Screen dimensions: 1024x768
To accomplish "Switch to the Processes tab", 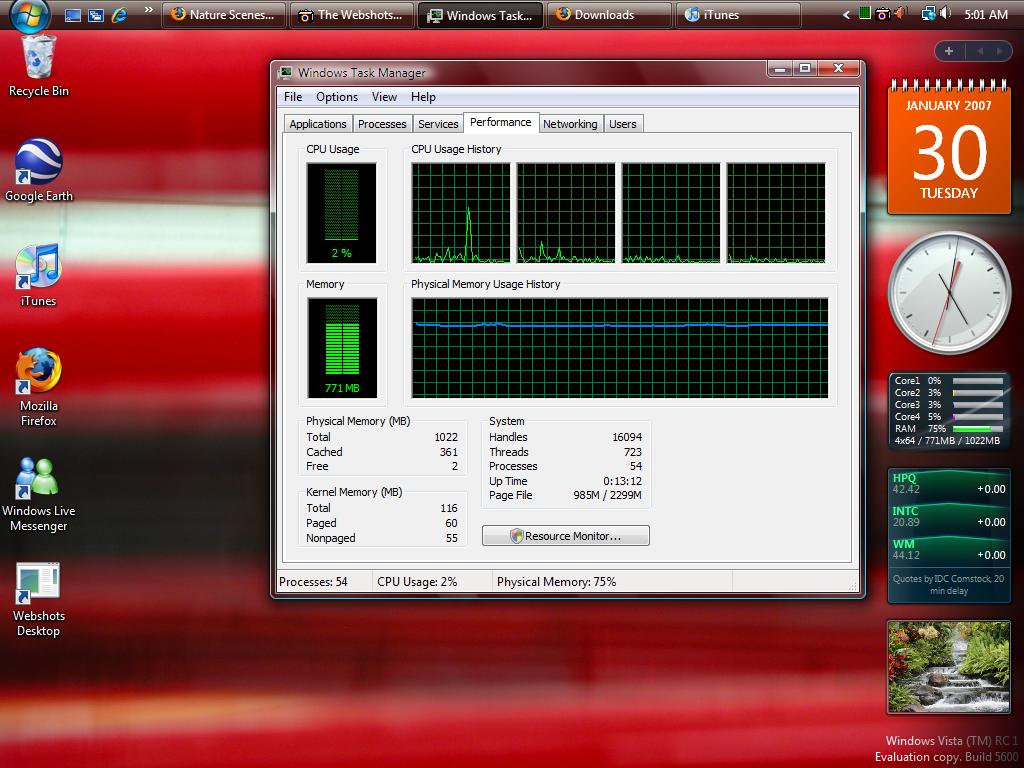I will coord(382,124).
